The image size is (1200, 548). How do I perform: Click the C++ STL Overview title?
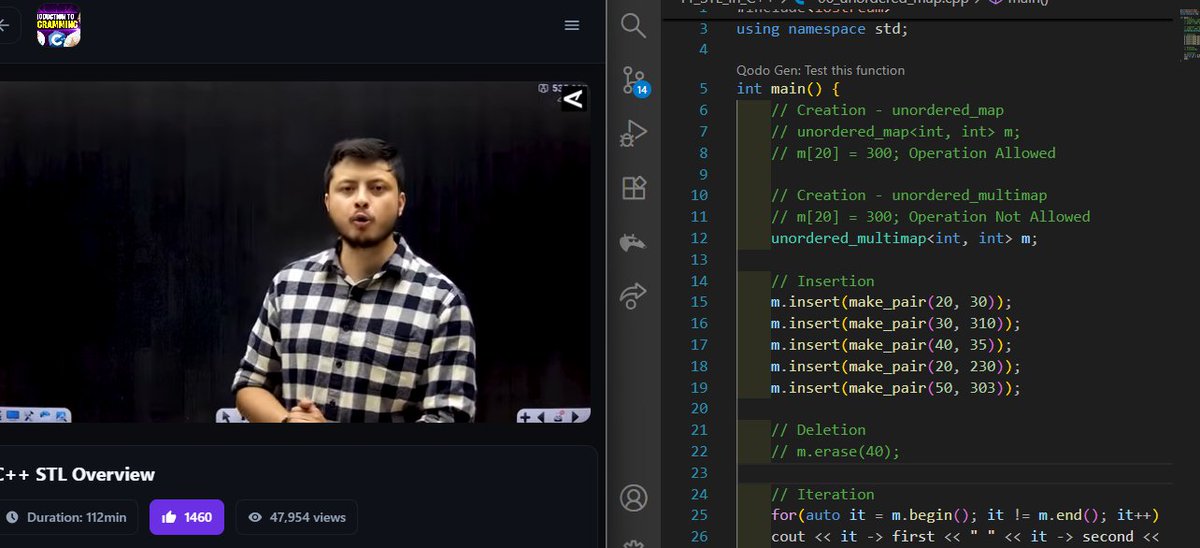[x=77, y=474]
